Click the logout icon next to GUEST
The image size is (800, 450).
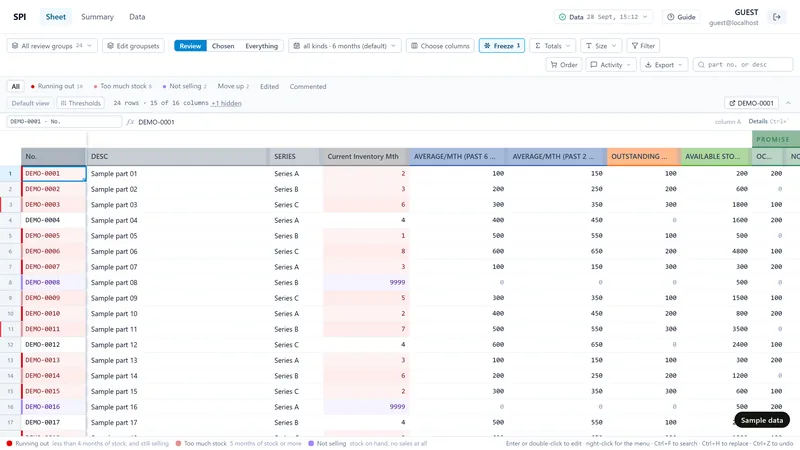(777, 17)
